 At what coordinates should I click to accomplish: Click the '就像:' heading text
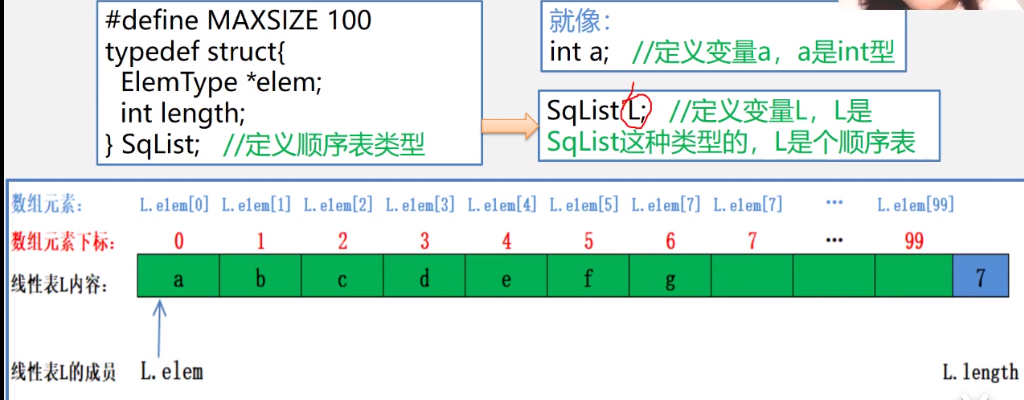(x=580, y=22)
